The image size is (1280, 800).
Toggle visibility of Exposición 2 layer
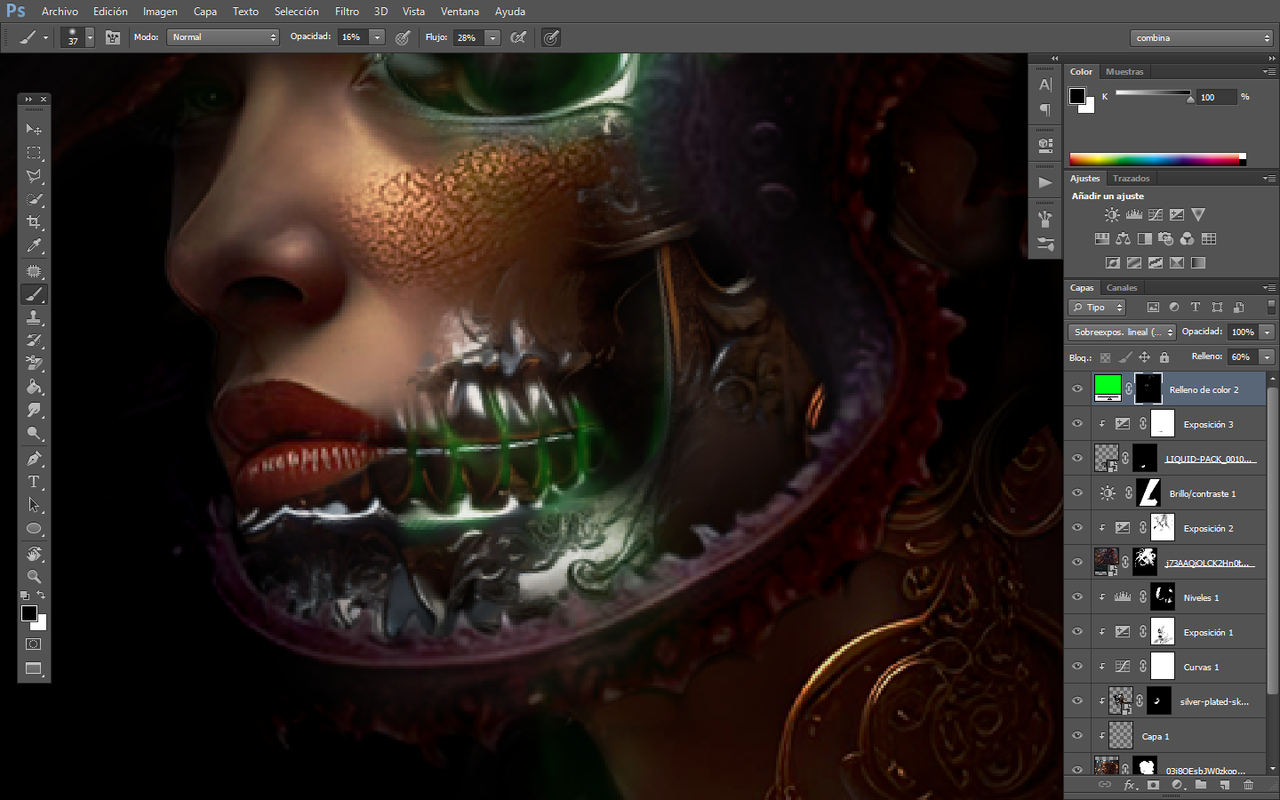point(1077,528)
